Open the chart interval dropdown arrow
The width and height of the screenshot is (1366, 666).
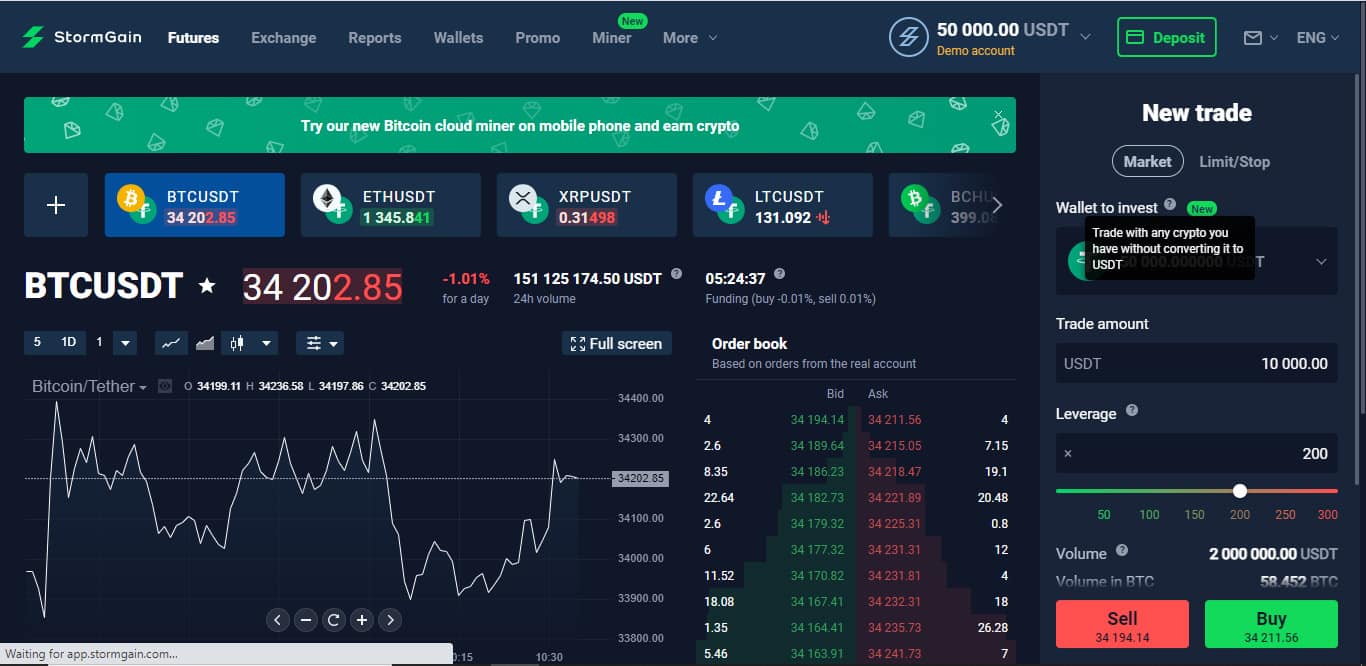pos(125,343)
